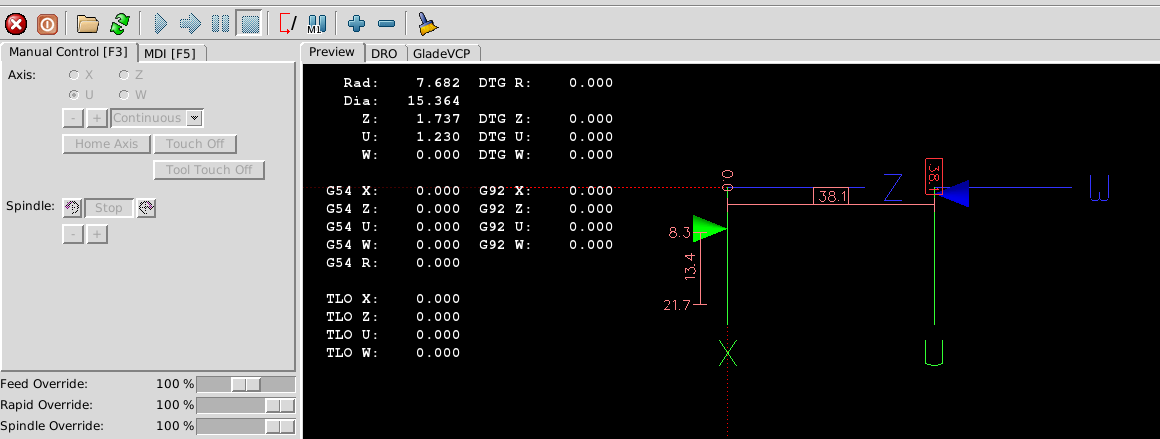This screenshot has height=439, width=1160.
Task: Open a G-code file
Action: pyautogui.click(x=88, y=22)
